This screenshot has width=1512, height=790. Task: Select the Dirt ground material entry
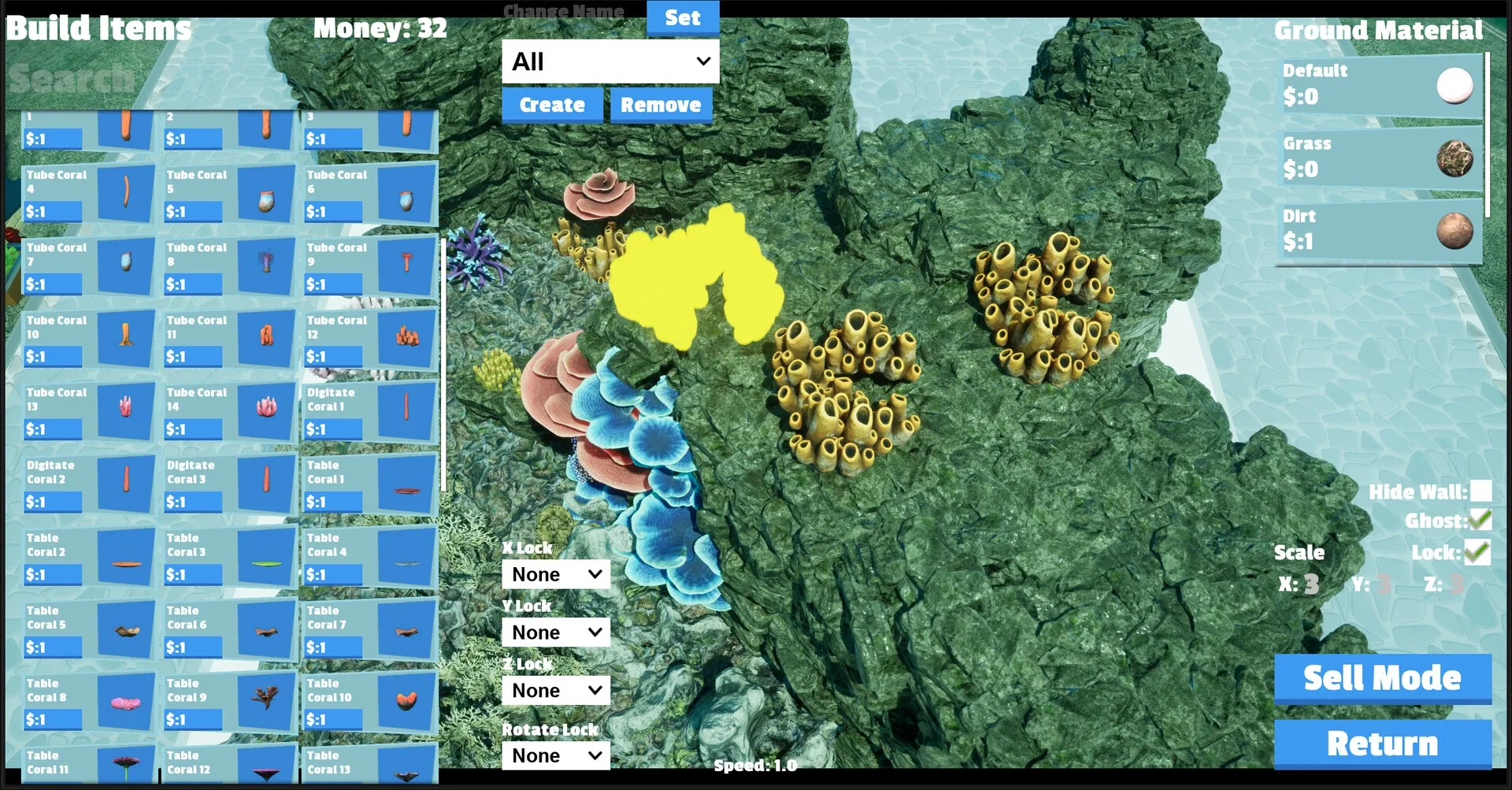(1378, 230)
